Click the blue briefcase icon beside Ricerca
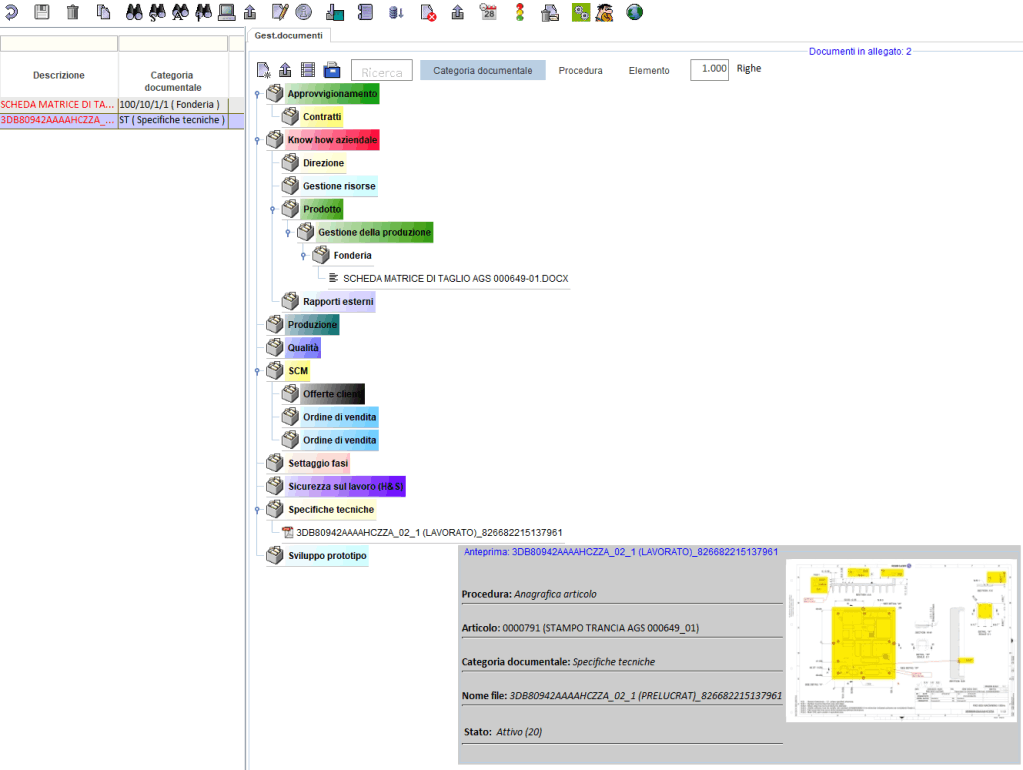Screen dimensions: 1023x770 pos(331,70)
